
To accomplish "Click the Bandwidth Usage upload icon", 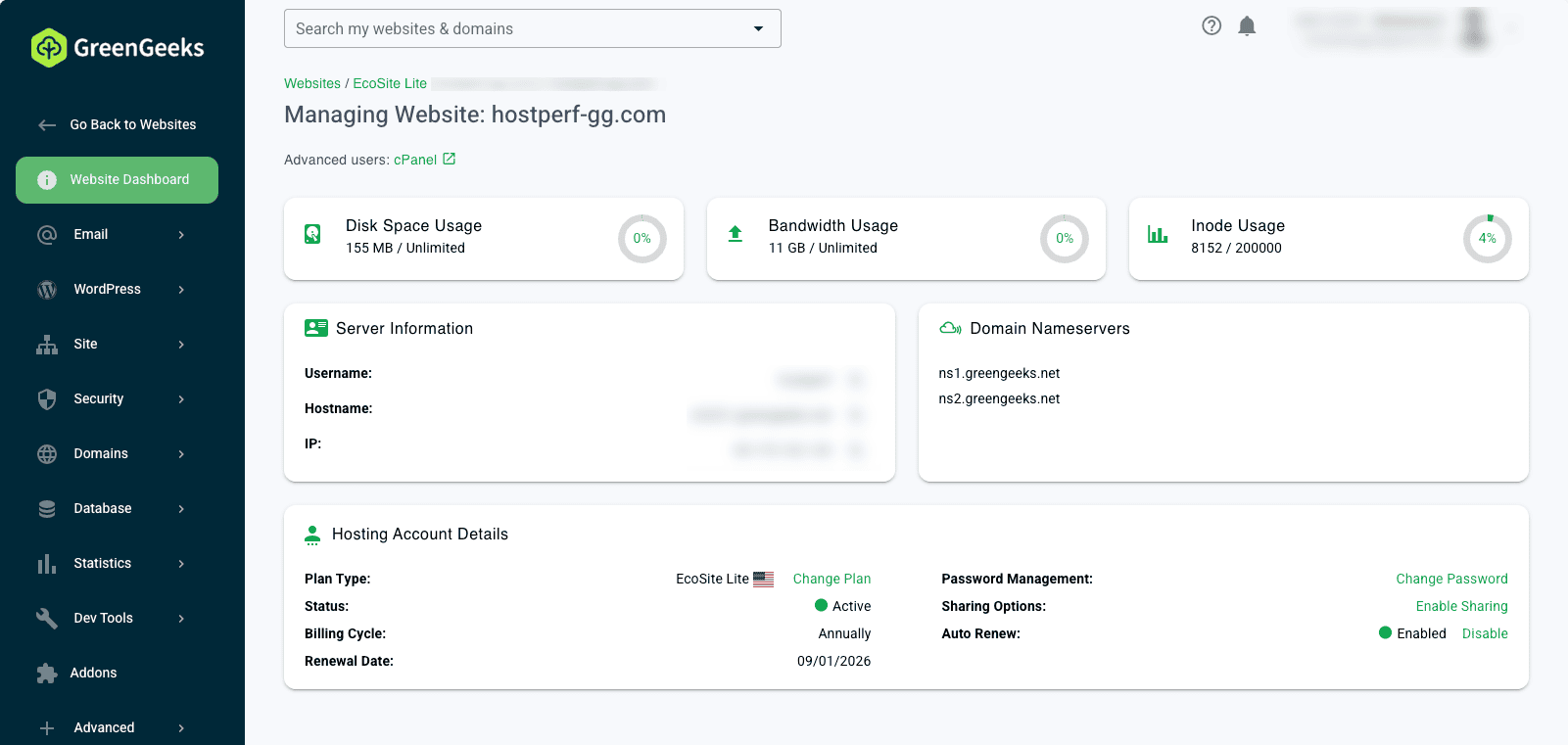I will coord(736,234).
